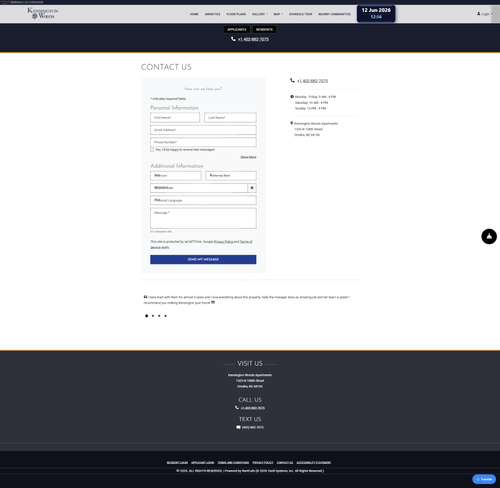500x488 pixels.
Task: Click the Applicants button
Action: (x=237, y=29)
